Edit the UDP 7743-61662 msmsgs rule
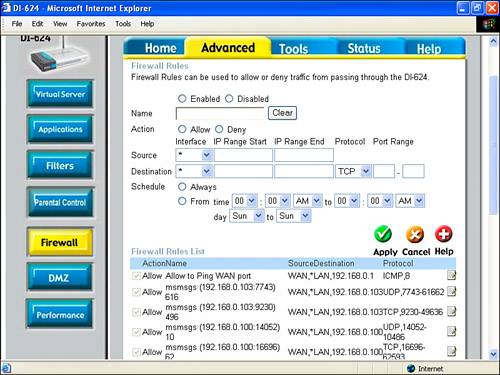500x375 pixels. [x=451, y=292]
